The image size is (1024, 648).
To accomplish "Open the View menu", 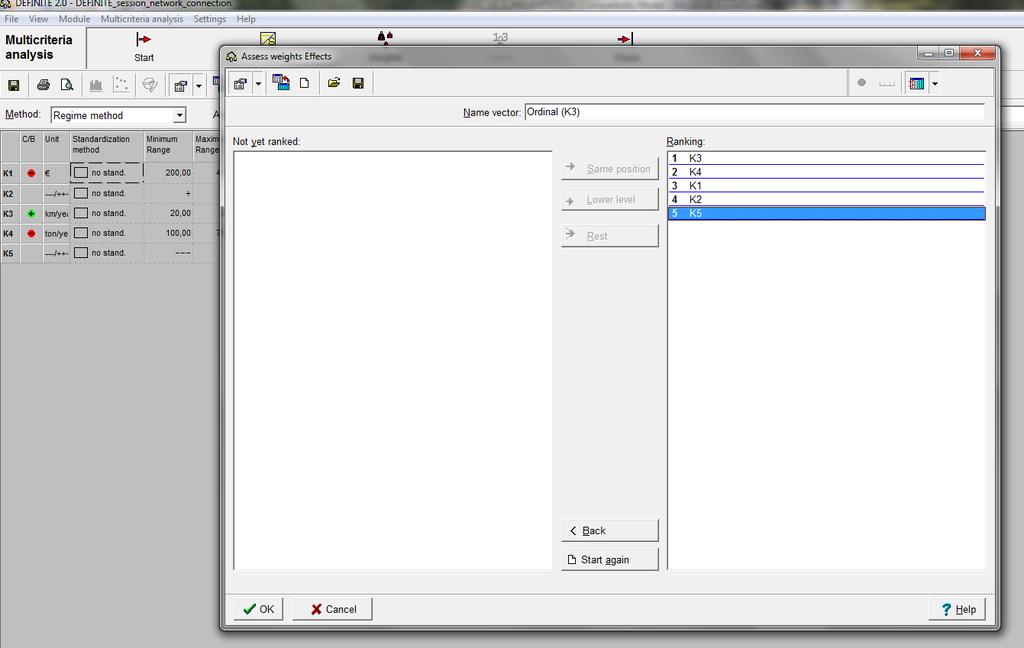I will [38, 19].
